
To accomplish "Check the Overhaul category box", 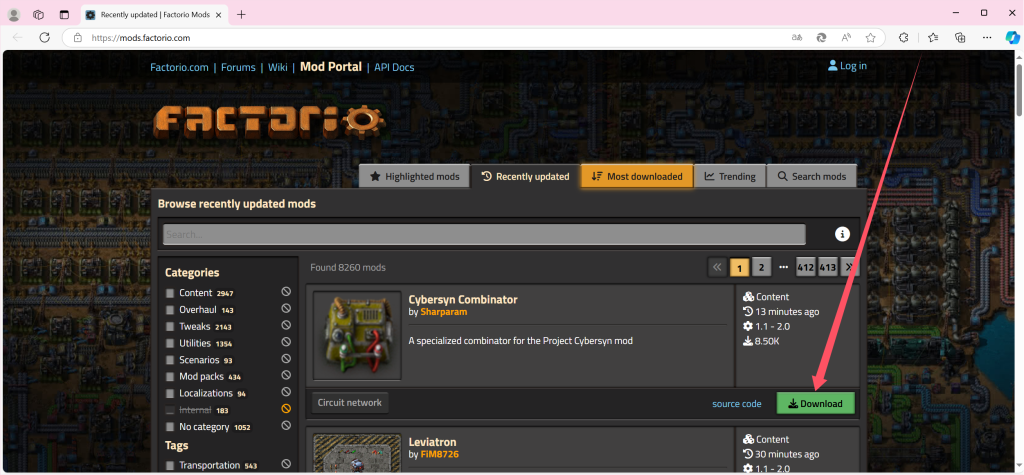I will pyautogui.click(x=170, y=310).
